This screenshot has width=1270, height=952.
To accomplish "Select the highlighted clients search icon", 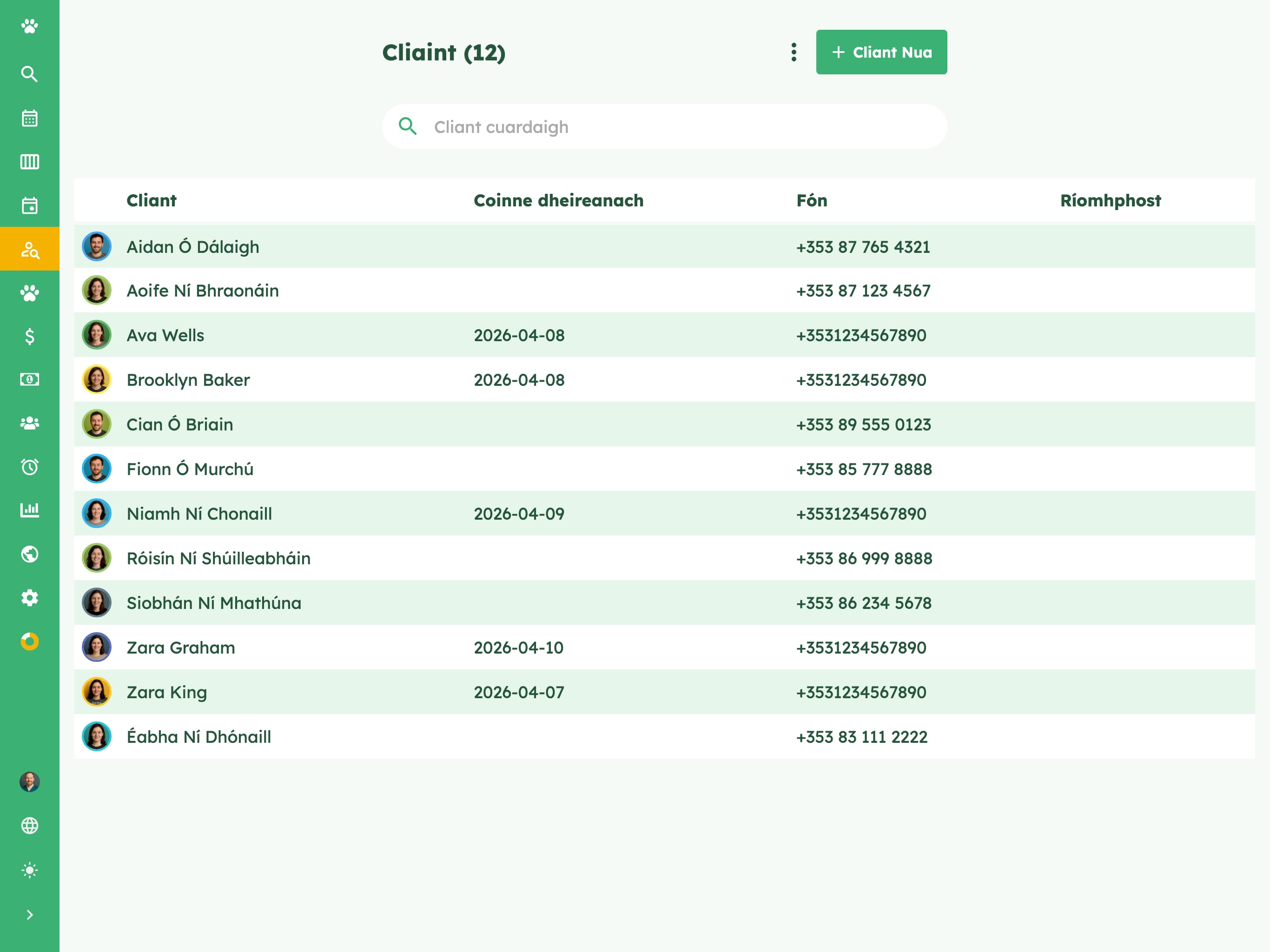I will pyautogui.click(x=29, y=249).
